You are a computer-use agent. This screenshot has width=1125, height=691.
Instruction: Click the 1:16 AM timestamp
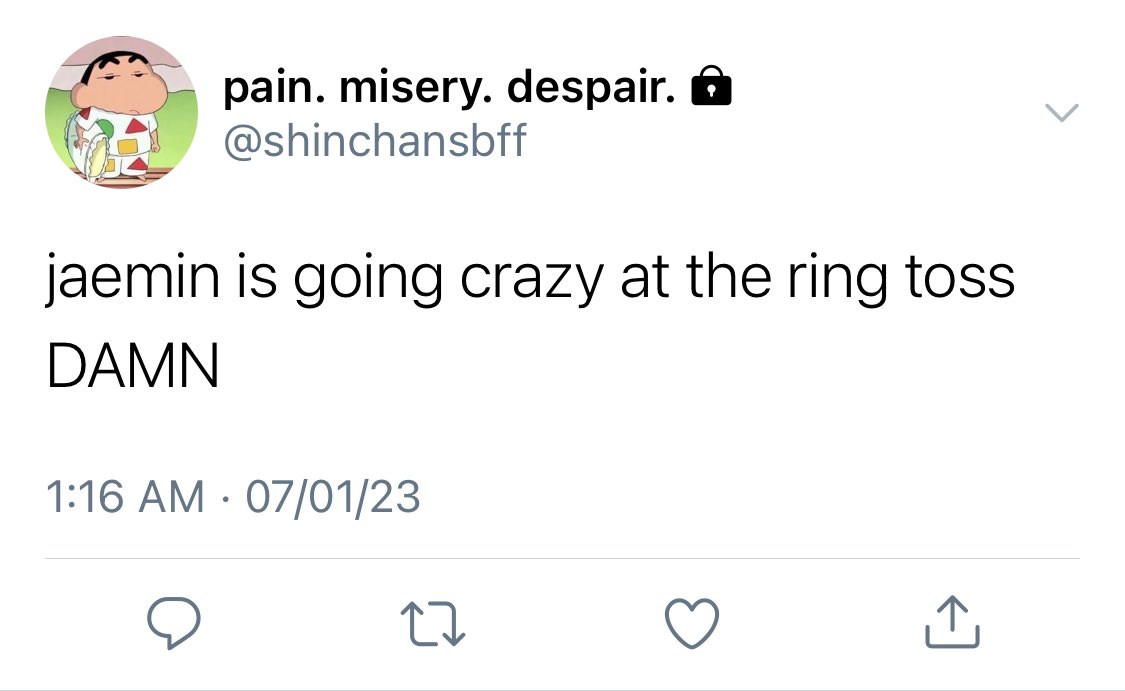[126, 497]
